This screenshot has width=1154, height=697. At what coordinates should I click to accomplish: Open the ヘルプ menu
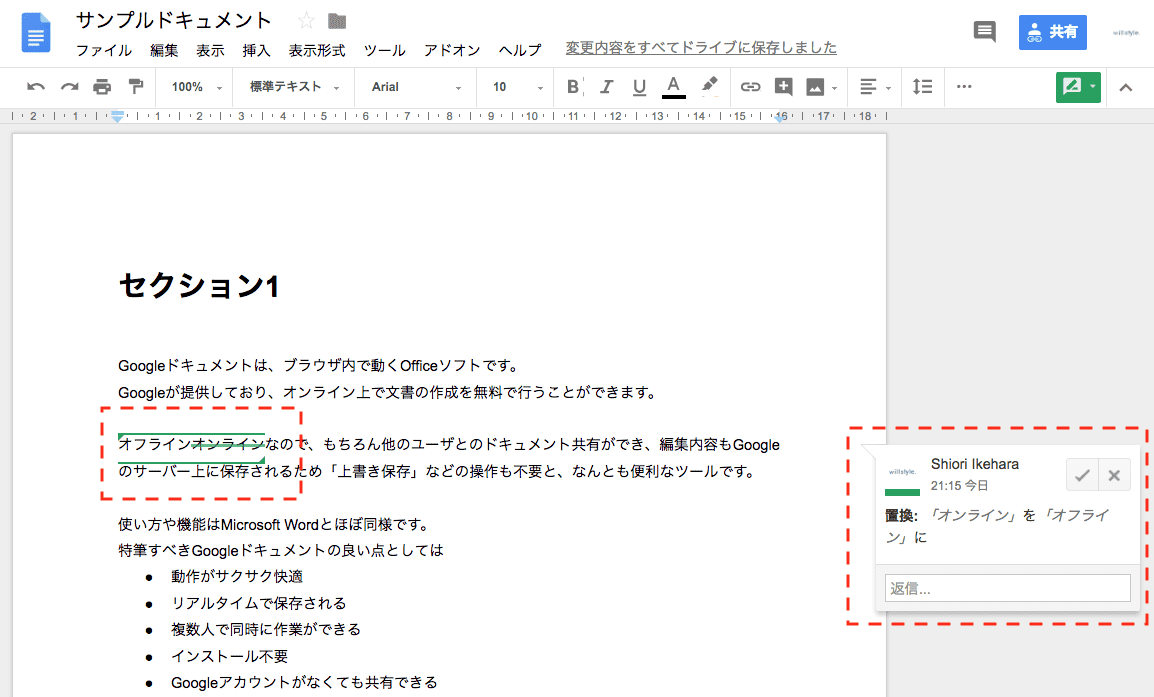(x=520, y=50)
